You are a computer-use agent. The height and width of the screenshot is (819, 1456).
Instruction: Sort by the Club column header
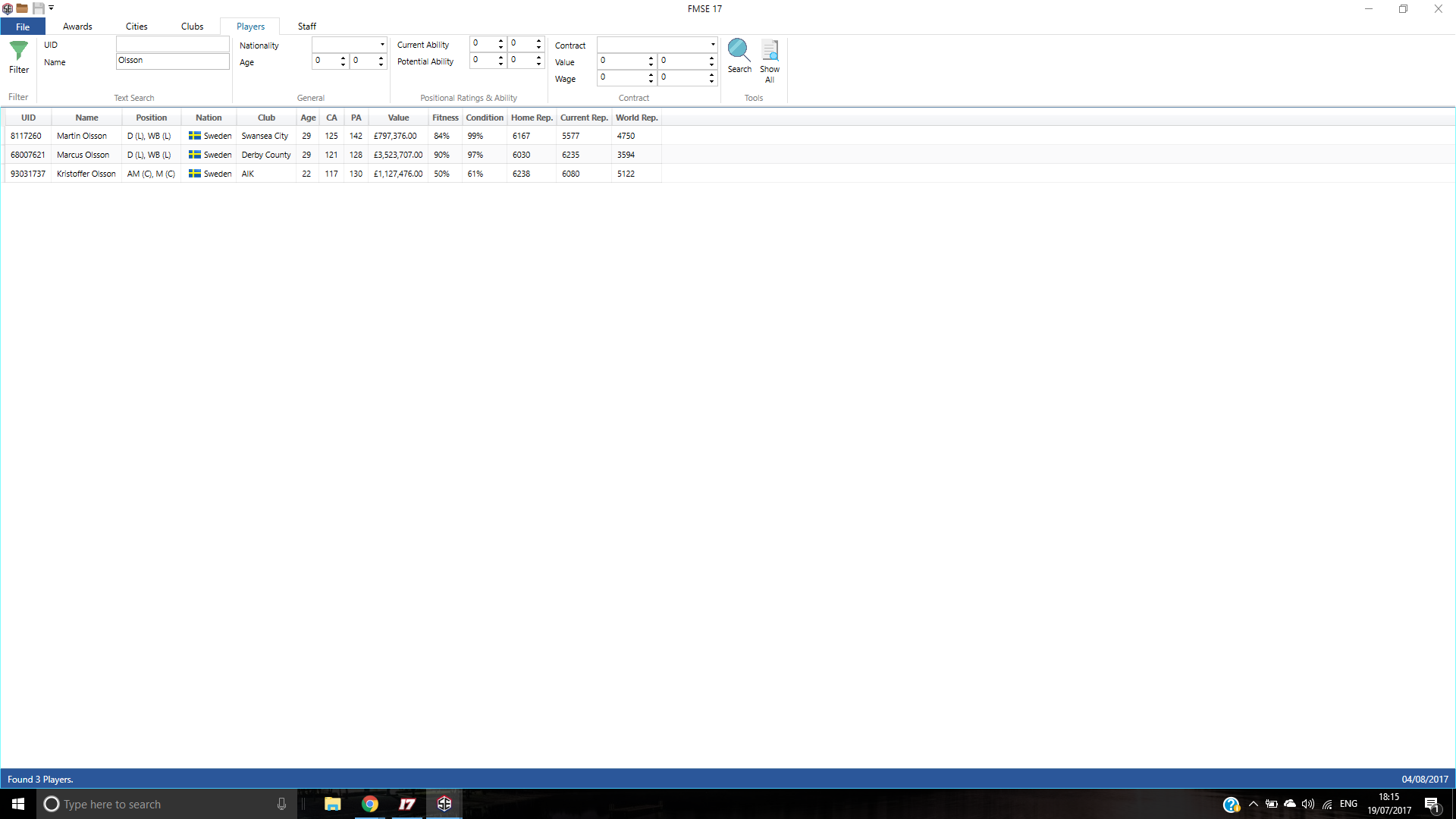266,118
